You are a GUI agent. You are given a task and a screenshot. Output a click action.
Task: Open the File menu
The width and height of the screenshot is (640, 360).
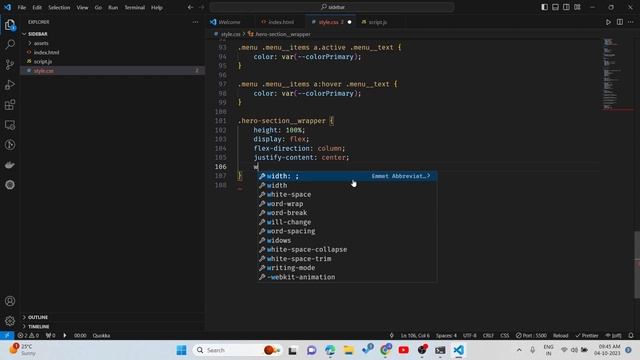pyautogui.click(x=22, y=7)
